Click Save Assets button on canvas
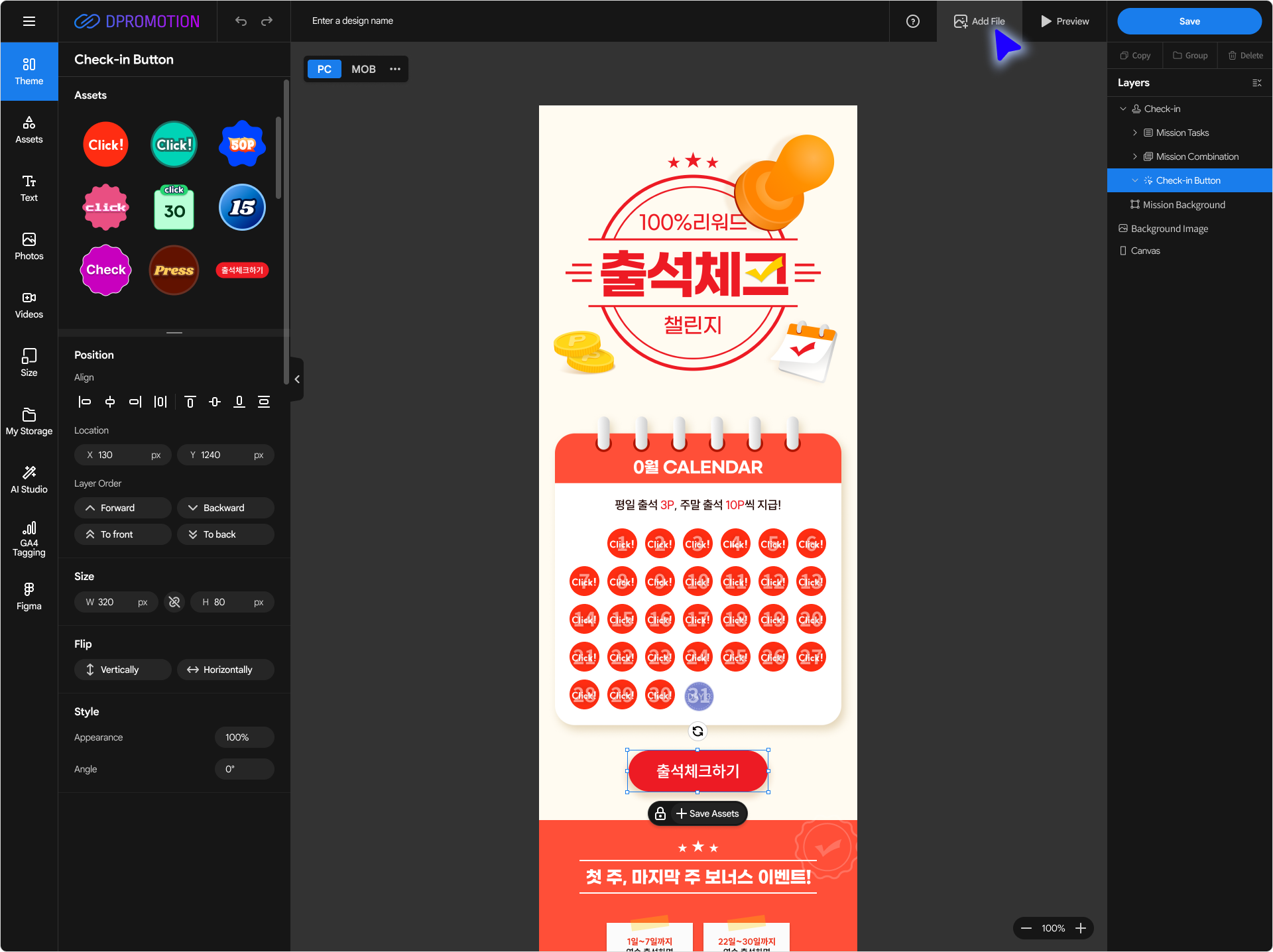Image resolution: width=1273 pixels, height=952 pixels. click(707, 813)
